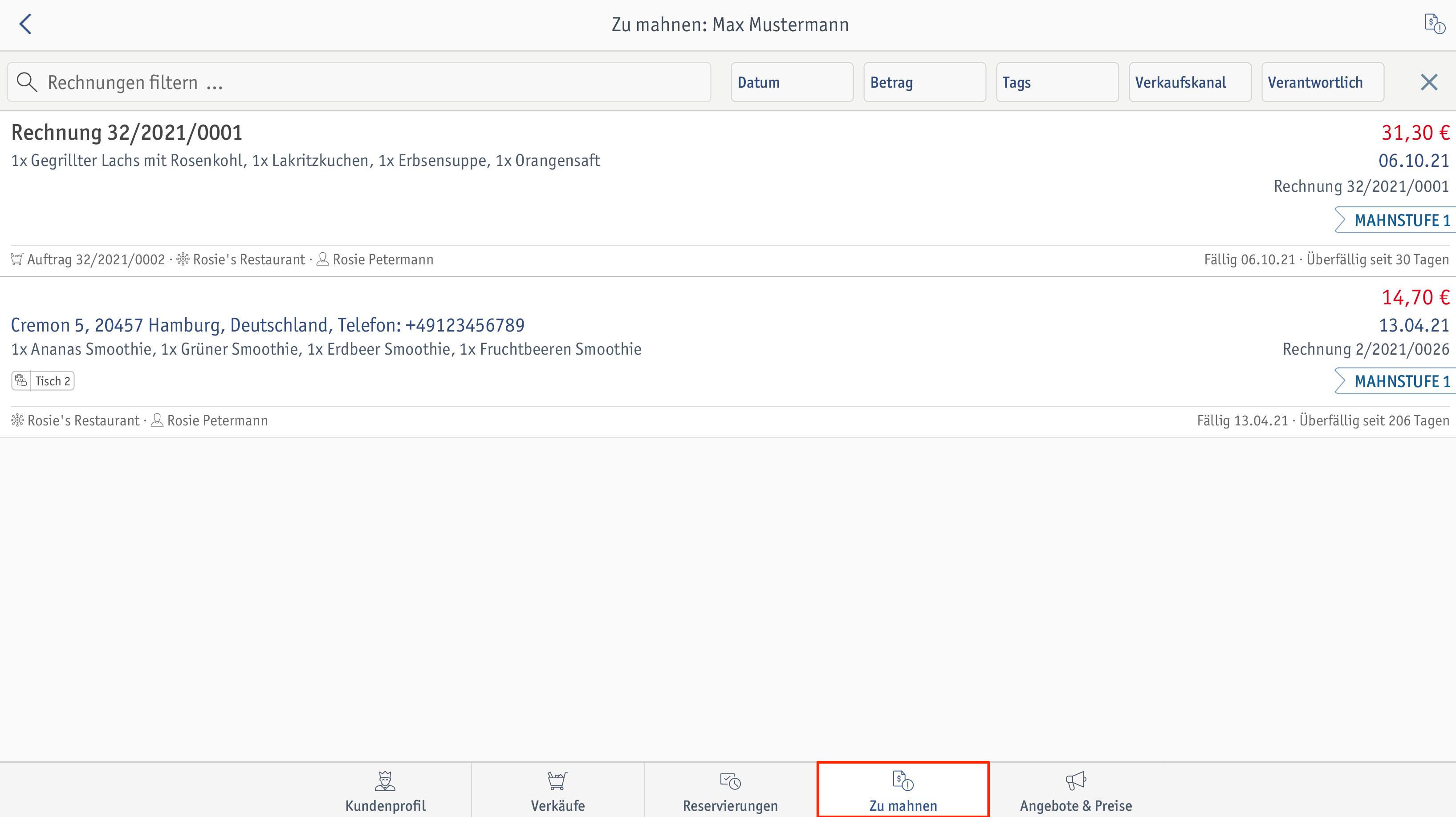Click Rechnung 2/2021/0026 label
1456x817 pixels.
(1366, 349)
